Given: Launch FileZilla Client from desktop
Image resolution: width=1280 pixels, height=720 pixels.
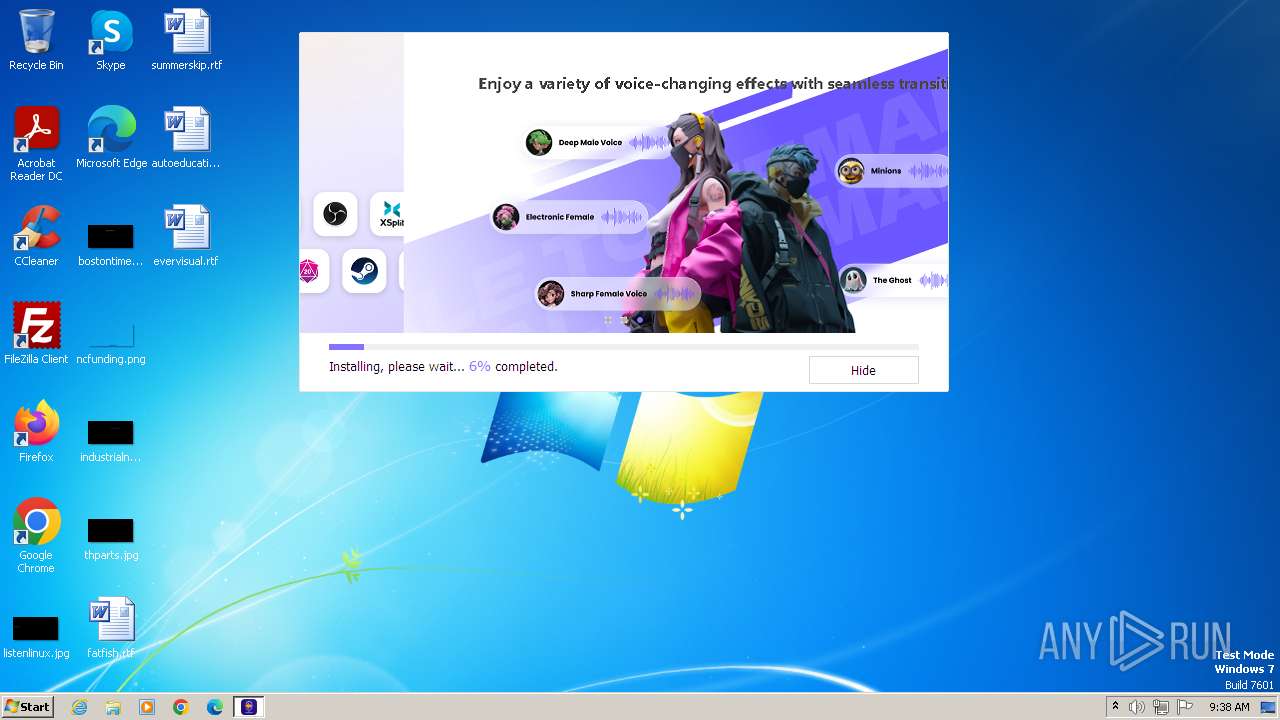Looking at the screenshot, I should pyautogui.click(x=36, y=333).
